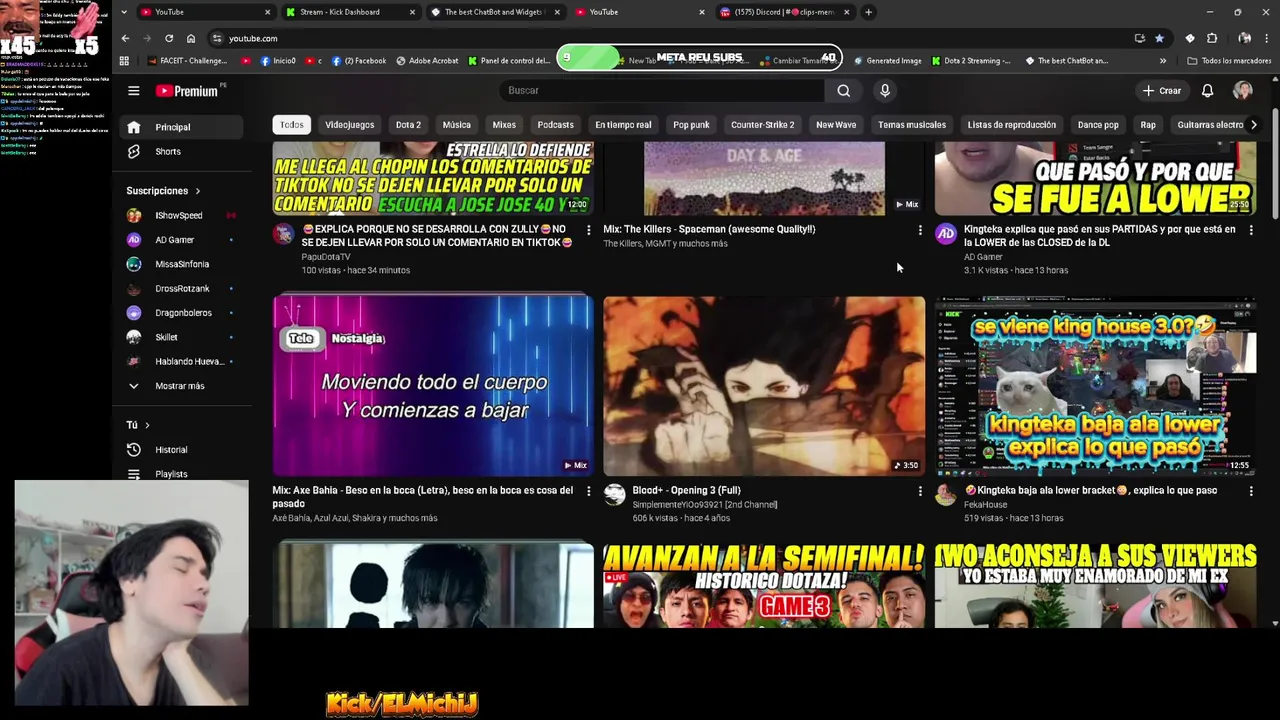Screen dimensions: 1280x720
Task: Open video title 'Kingteka baja ala lower bracket'
Action: point(1090,491)
